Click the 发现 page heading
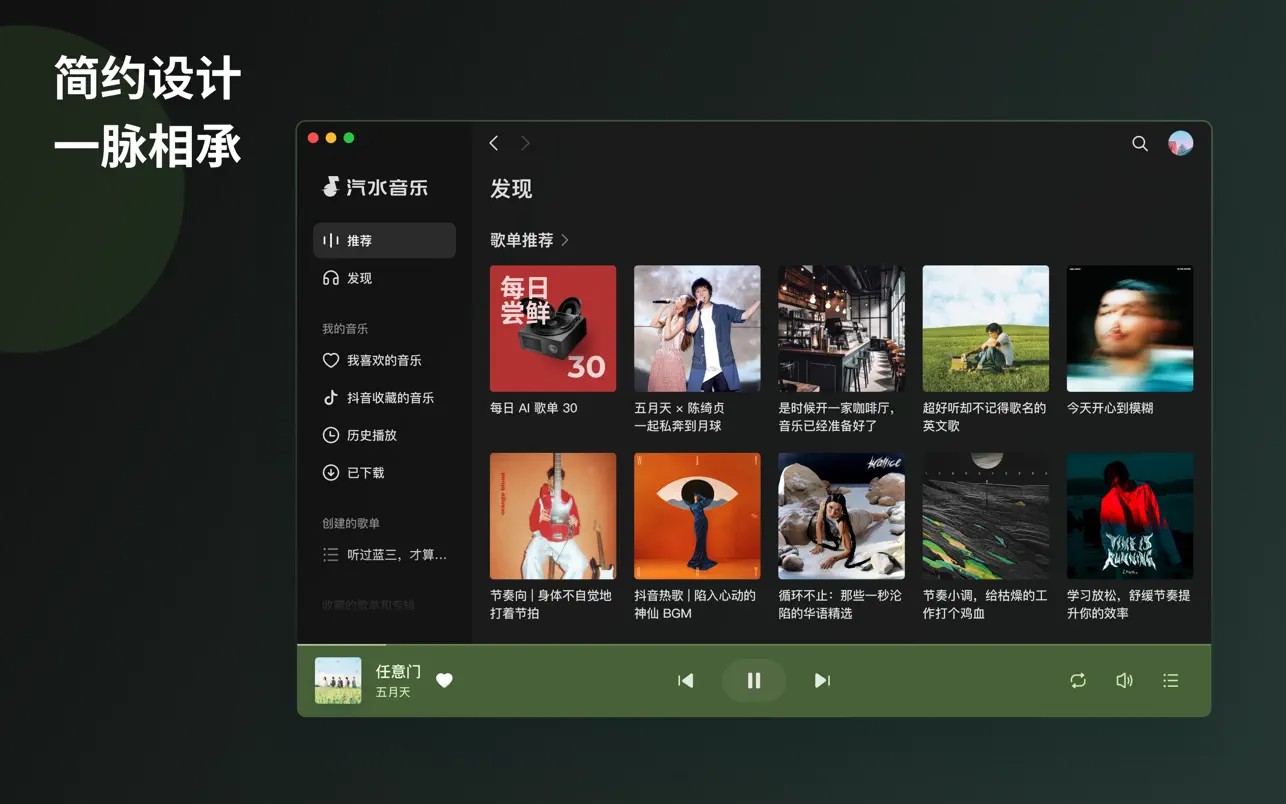 coord(511,189)
